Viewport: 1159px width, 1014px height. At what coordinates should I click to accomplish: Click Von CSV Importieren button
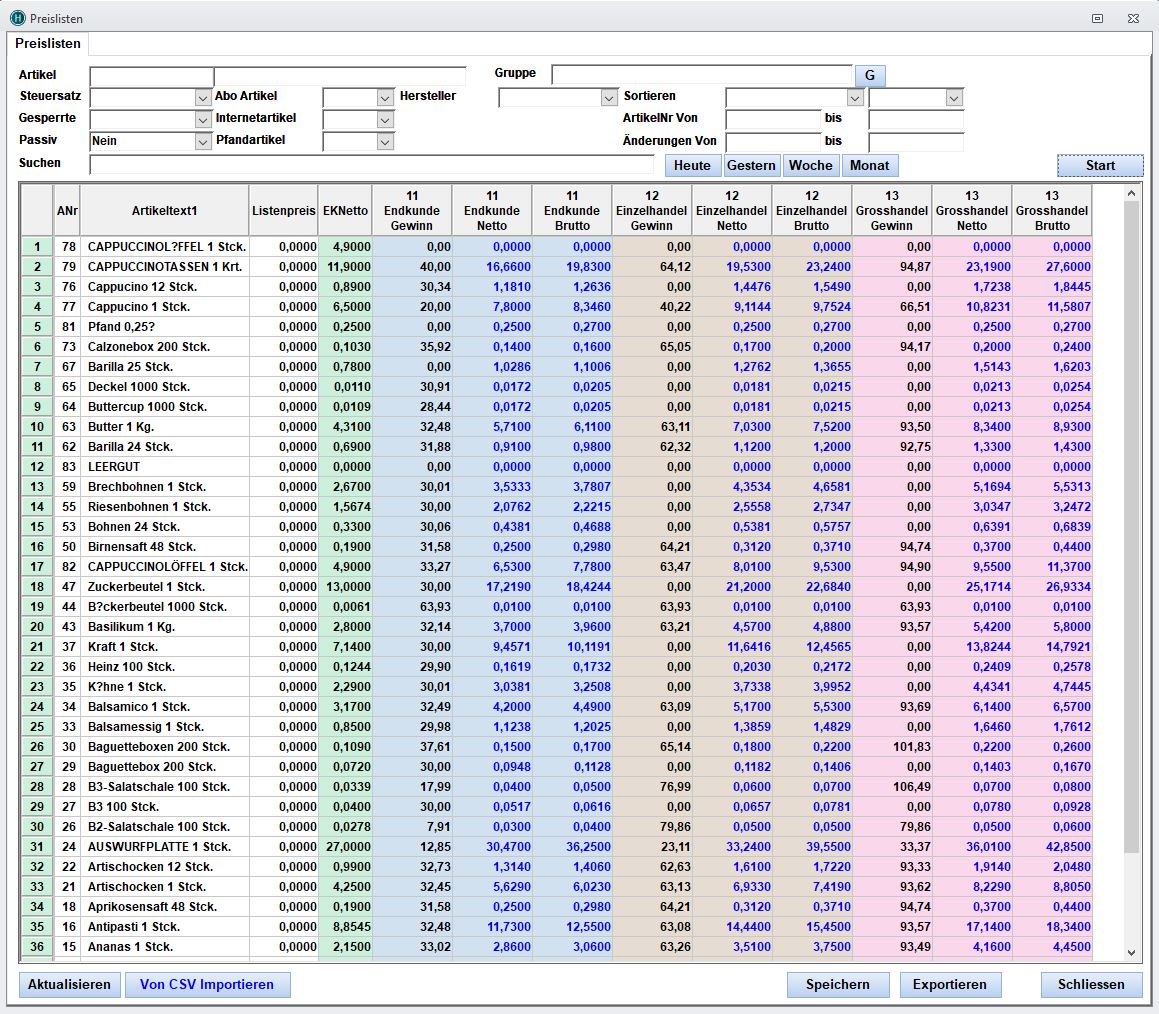pos(207,984)
